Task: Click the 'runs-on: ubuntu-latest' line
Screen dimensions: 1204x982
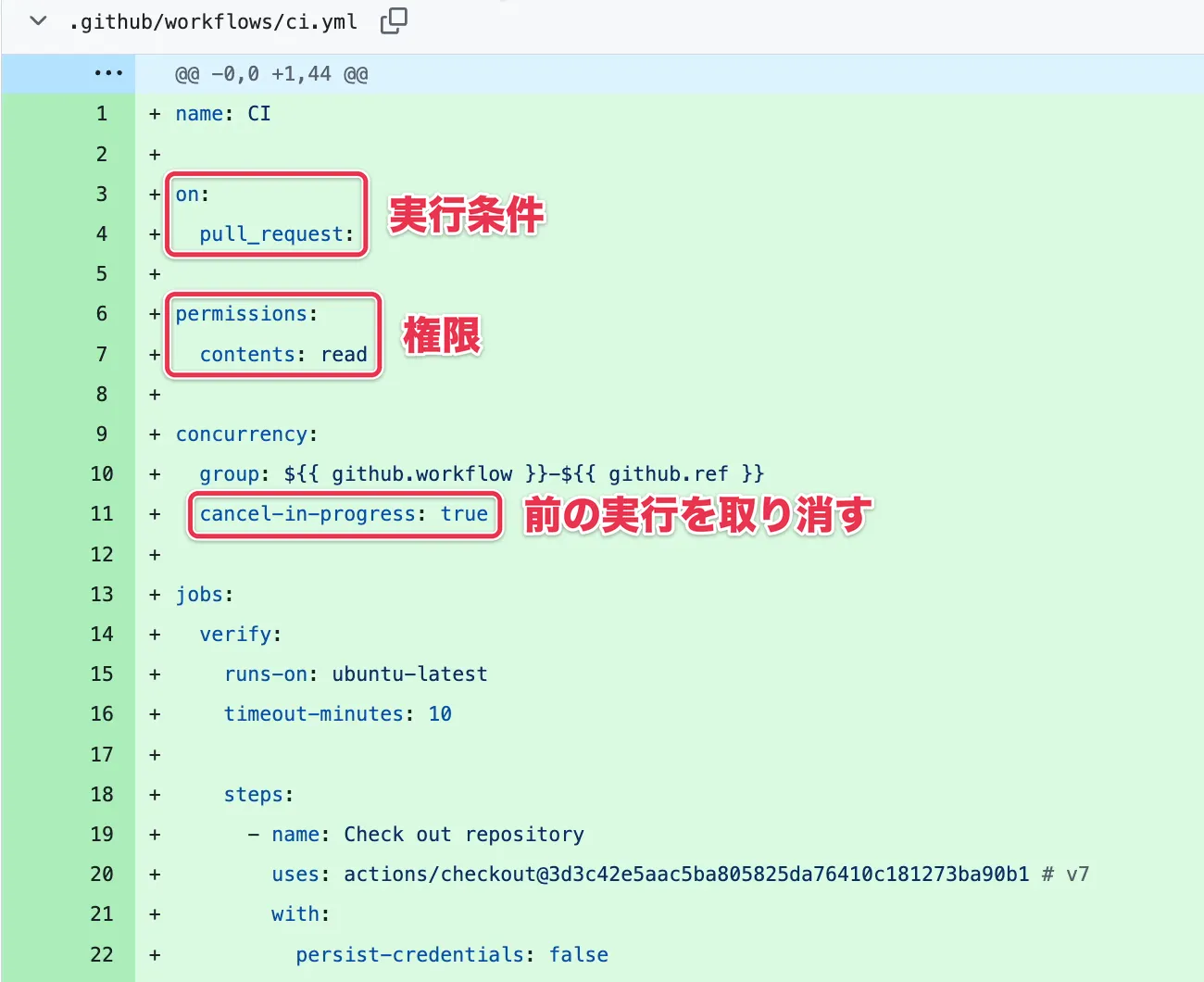Action: coord(356,674)
